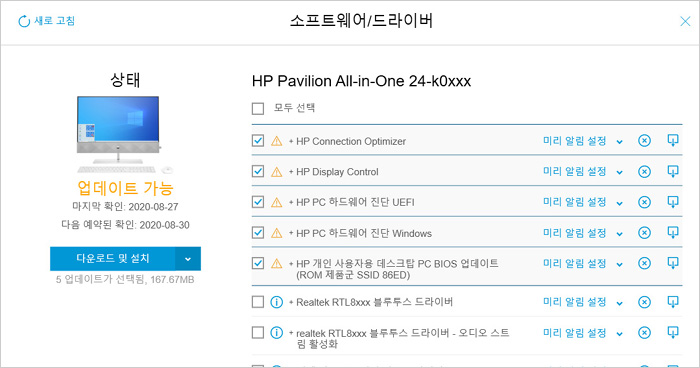Click the install icon for HP Display Control
The height and width of the screenshot is (368, 700).
[673, 171]
